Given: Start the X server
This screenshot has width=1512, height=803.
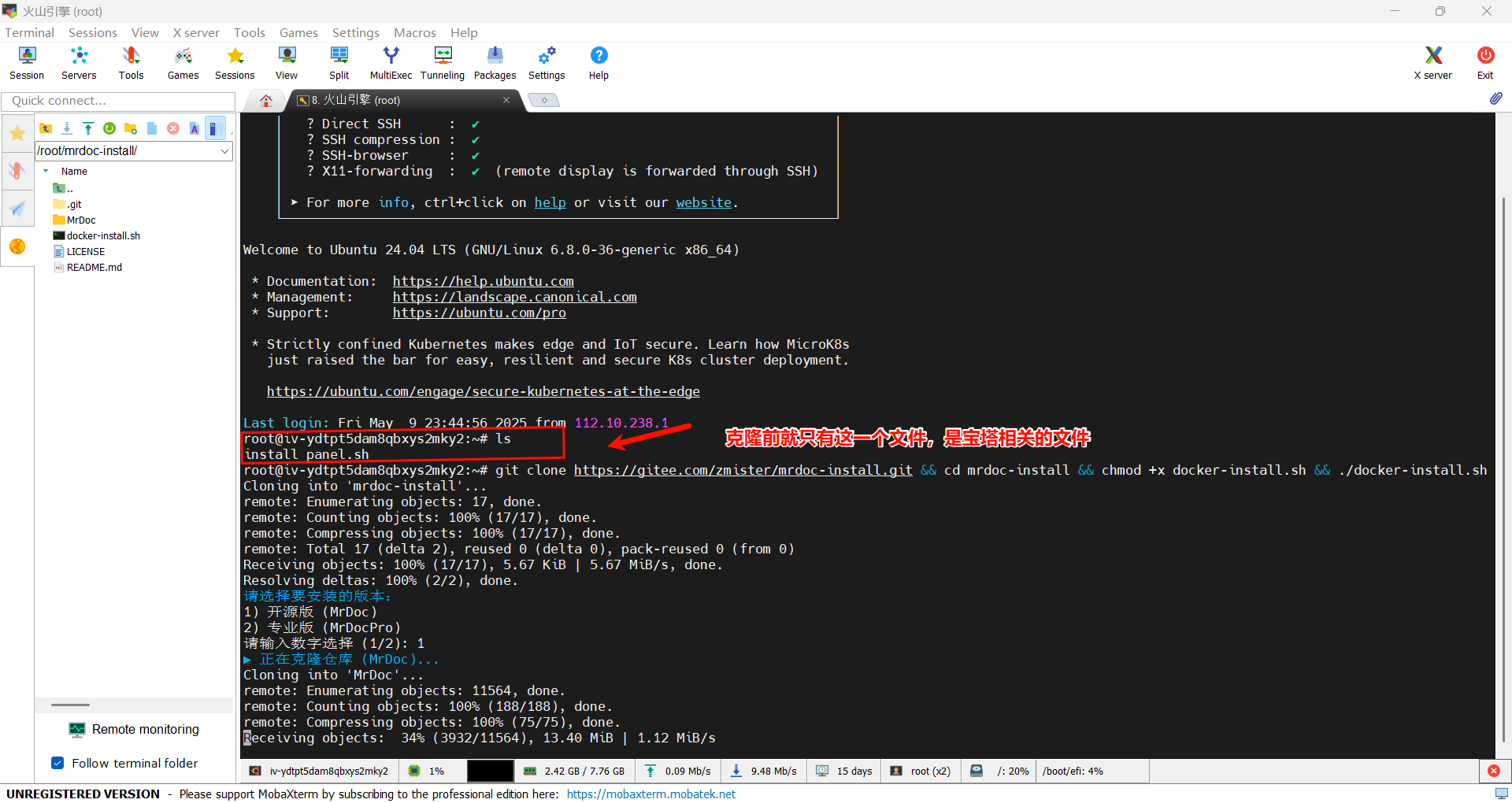Looking at the screenshot, I should click(1432, 63).
